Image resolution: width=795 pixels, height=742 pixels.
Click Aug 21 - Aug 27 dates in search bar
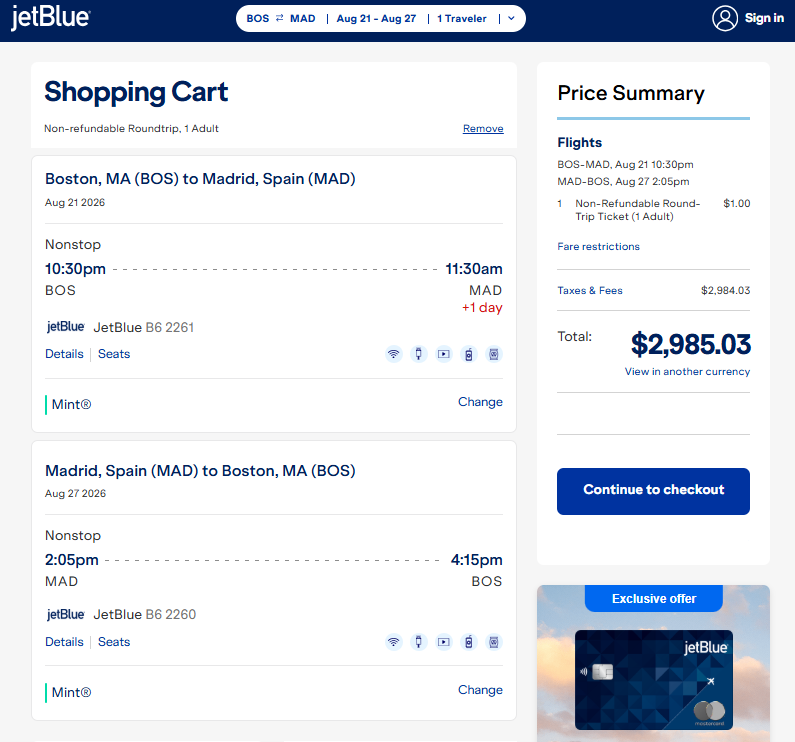376,19
